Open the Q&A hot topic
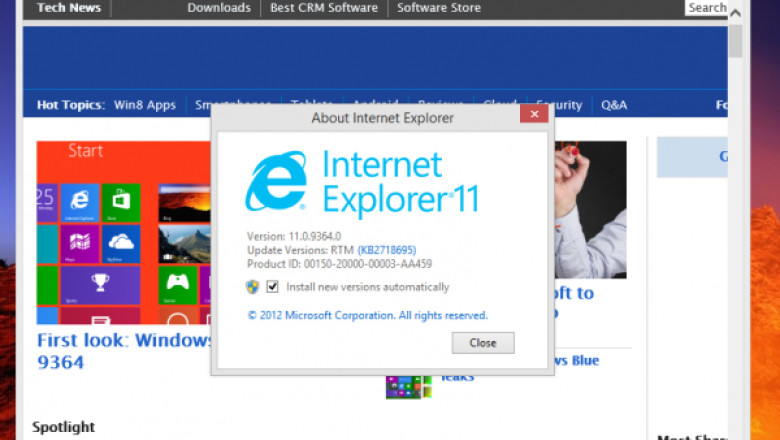This screenshot has height=440, width=780. pos(614,105)
